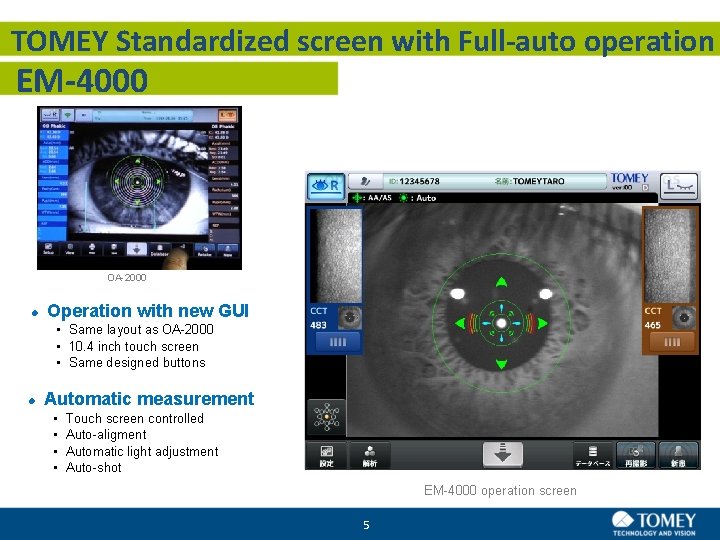Click the New button in OA-2000 screen
Image resolution: width=720 pixels, height=540 pixels.
click(227, 250)
